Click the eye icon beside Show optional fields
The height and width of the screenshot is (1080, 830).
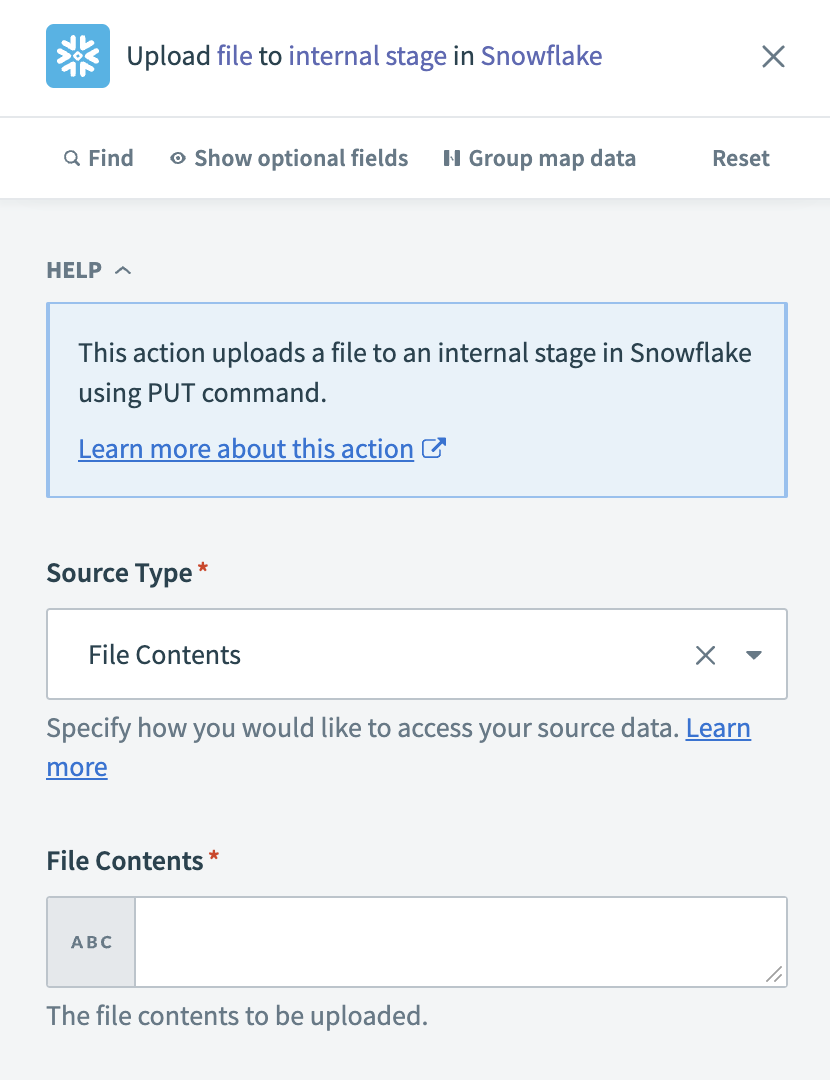[x=178, y=158]
